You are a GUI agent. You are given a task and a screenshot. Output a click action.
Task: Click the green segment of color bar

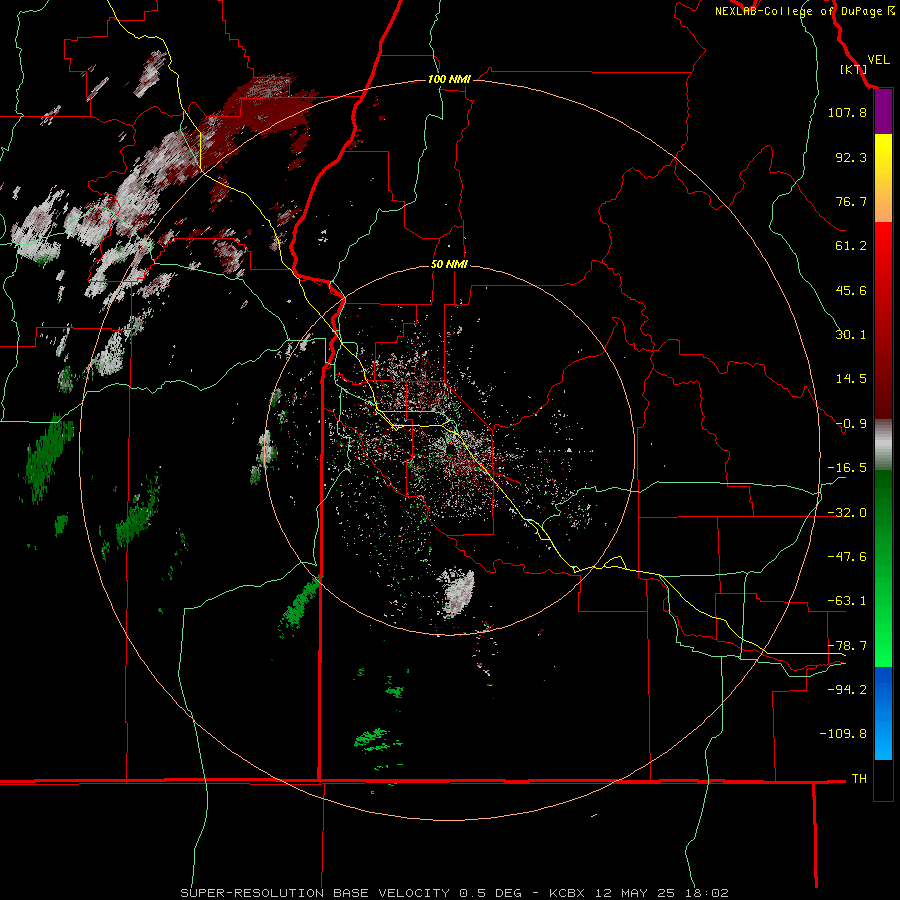[x=883, y=568]
